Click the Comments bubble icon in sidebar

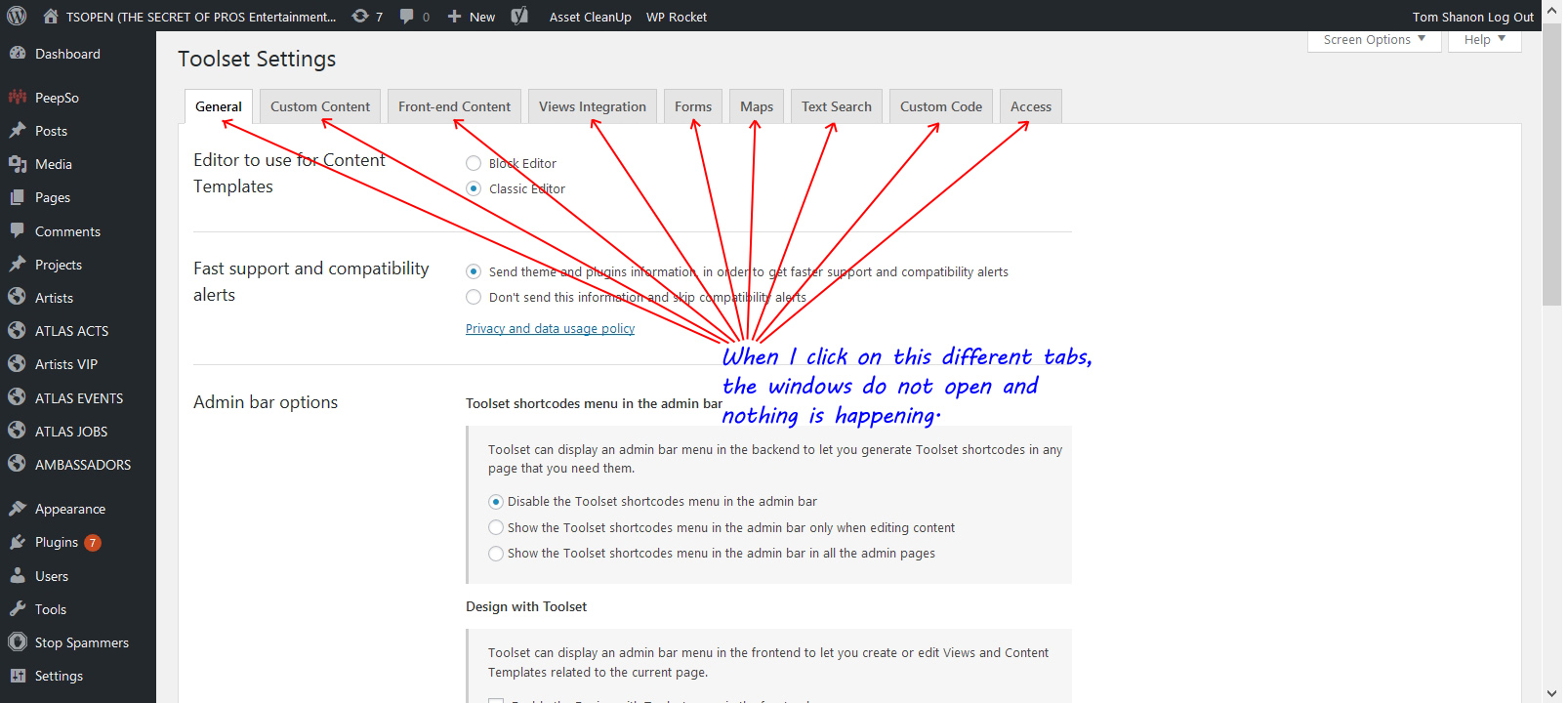click(x=17, y=231)
